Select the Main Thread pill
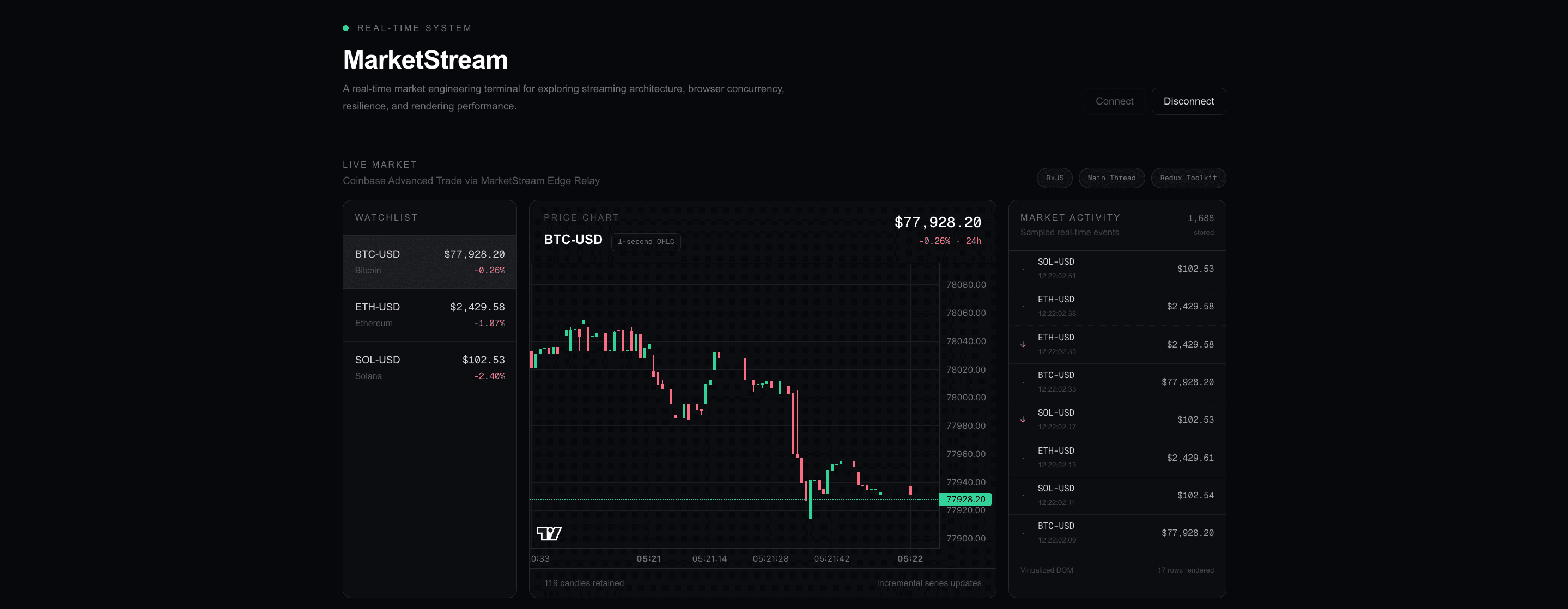The height and width of the screenshot is (609, 1568). point(1111,178)
